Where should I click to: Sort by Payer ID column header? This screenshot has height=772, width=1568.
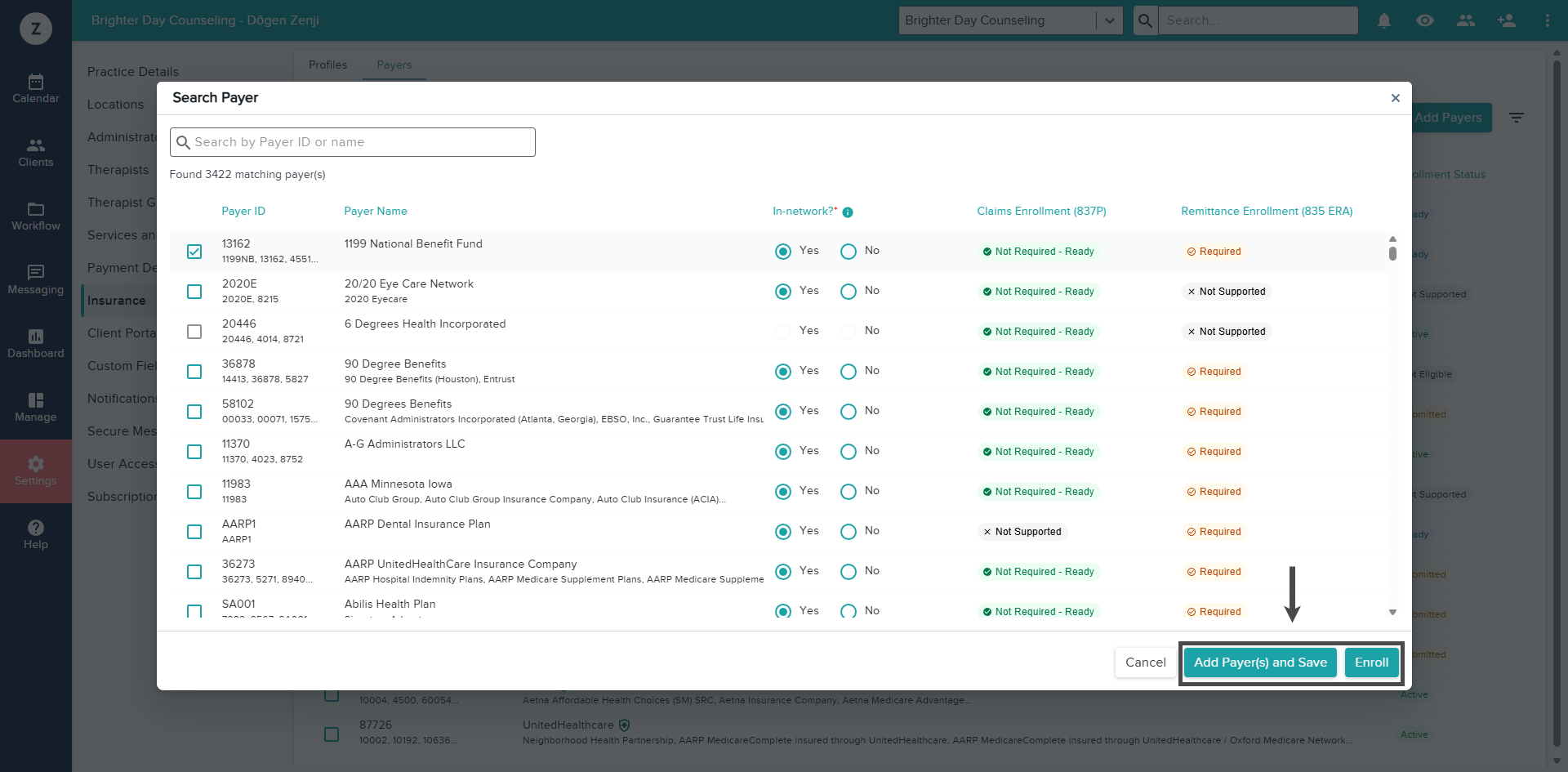pos(243,212)
